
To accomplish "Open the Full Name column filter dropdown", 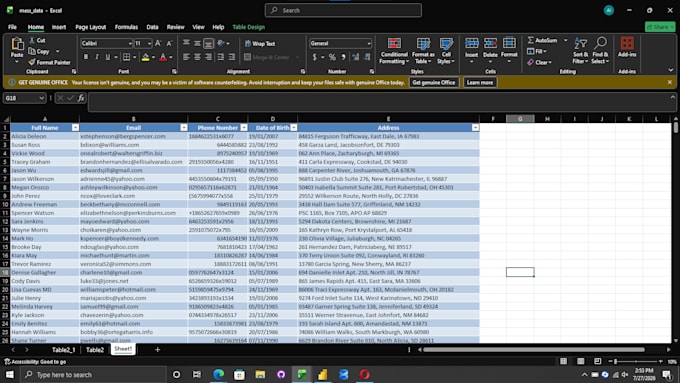I will [x=75, y=128].
